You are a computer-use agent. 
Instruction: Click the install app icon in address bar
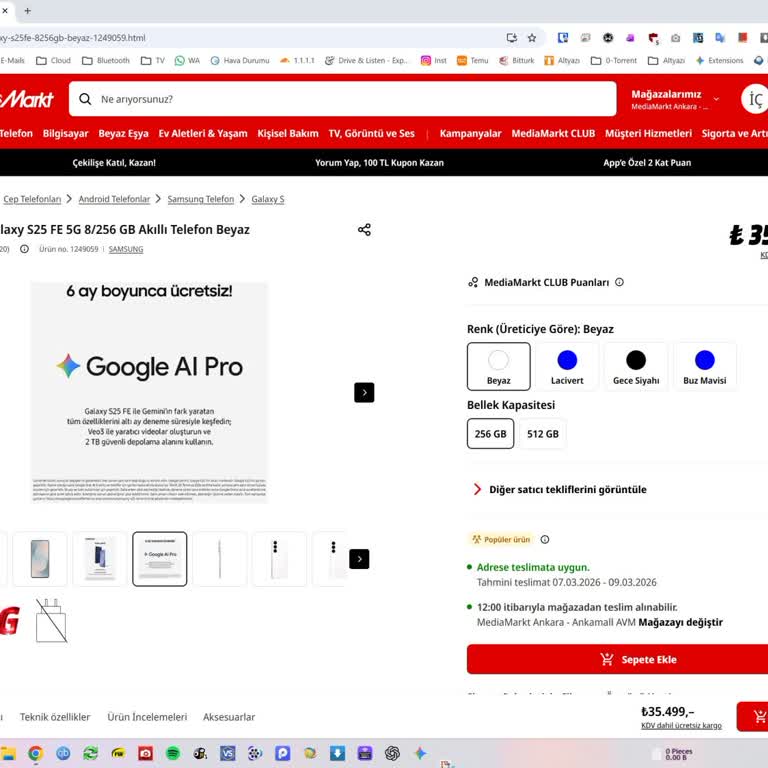point(511,38)
